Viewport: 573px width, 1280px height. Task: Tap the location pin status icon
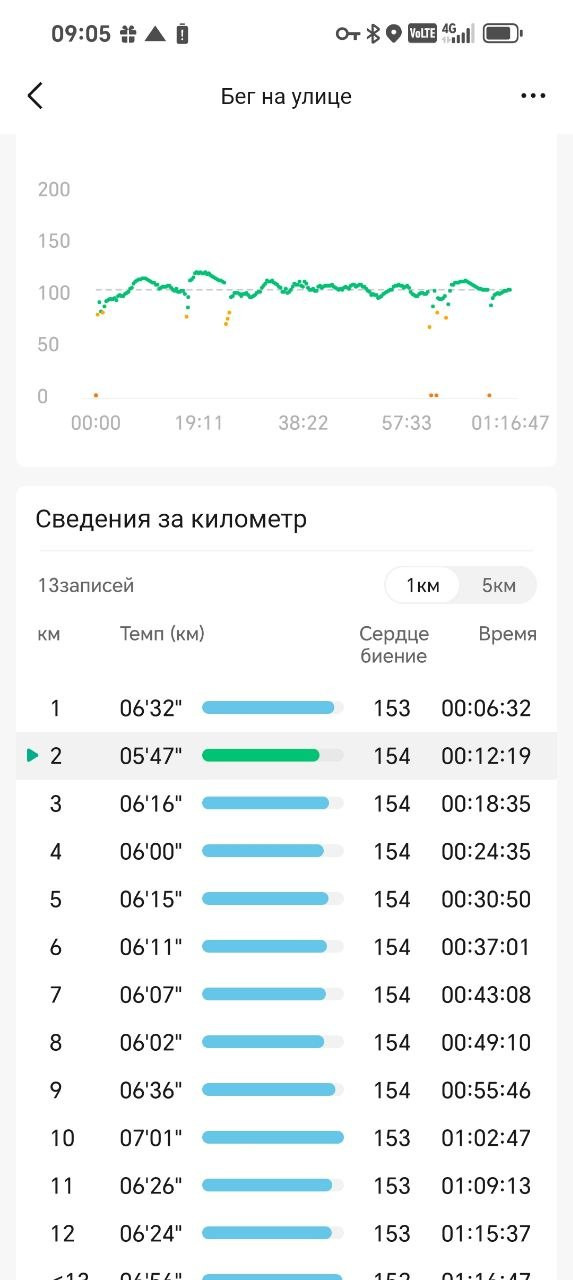(394, 34)
